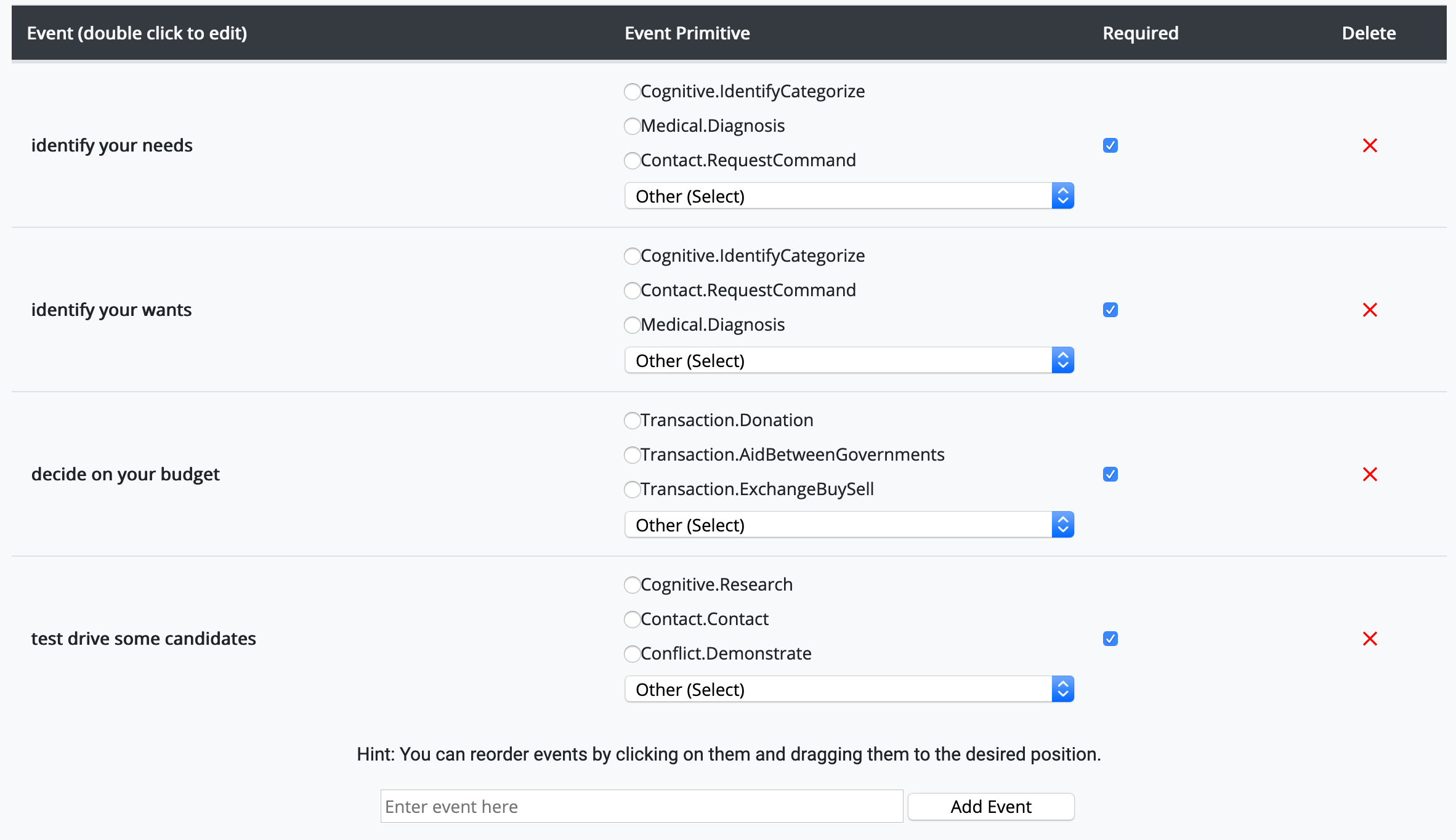Screen dimensions: 1456x840
Task: Choose Transaction.Donation radio button
Action: [632, 421]
